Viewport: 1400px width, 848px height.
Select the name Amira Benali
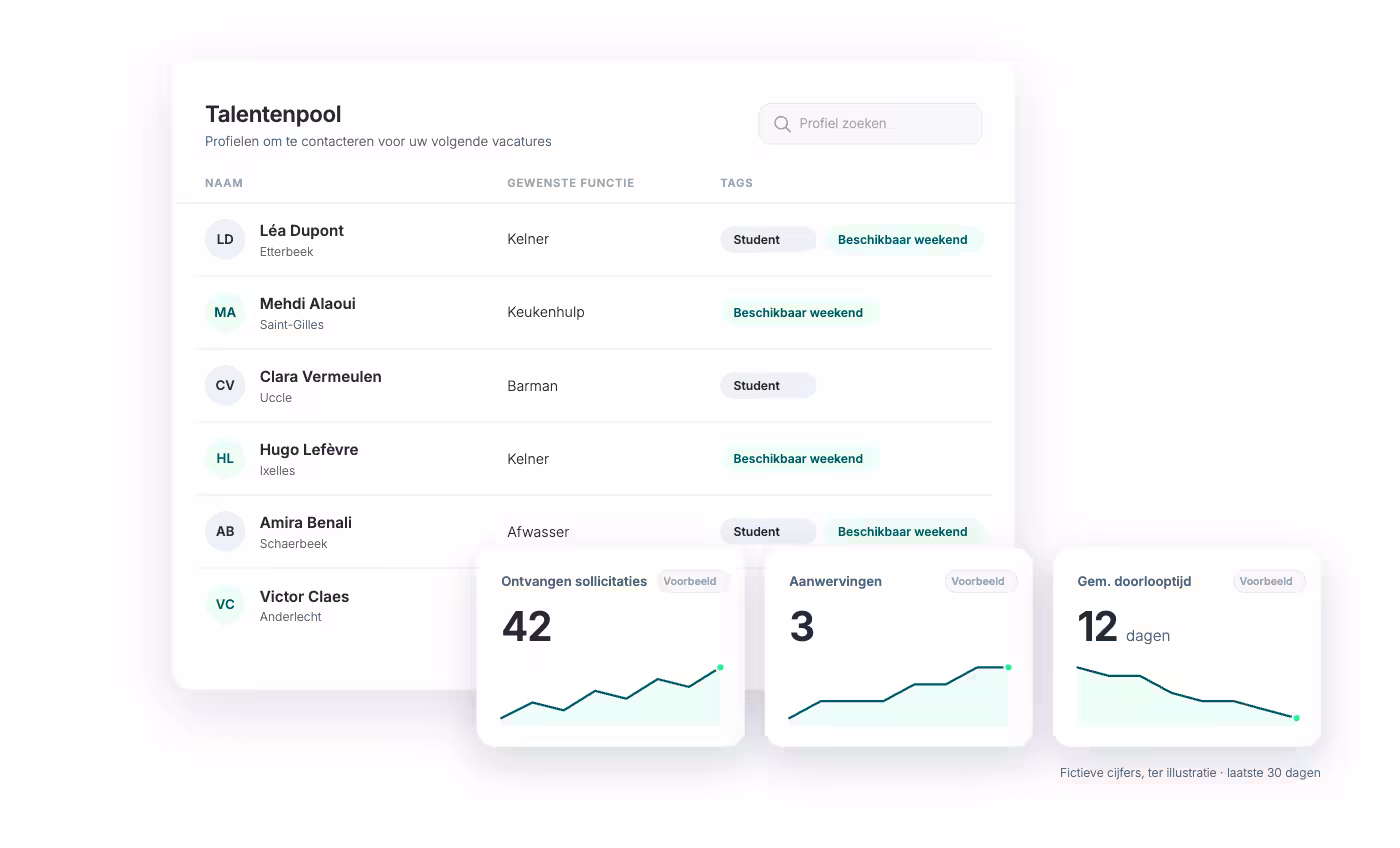tap(306, 523)
